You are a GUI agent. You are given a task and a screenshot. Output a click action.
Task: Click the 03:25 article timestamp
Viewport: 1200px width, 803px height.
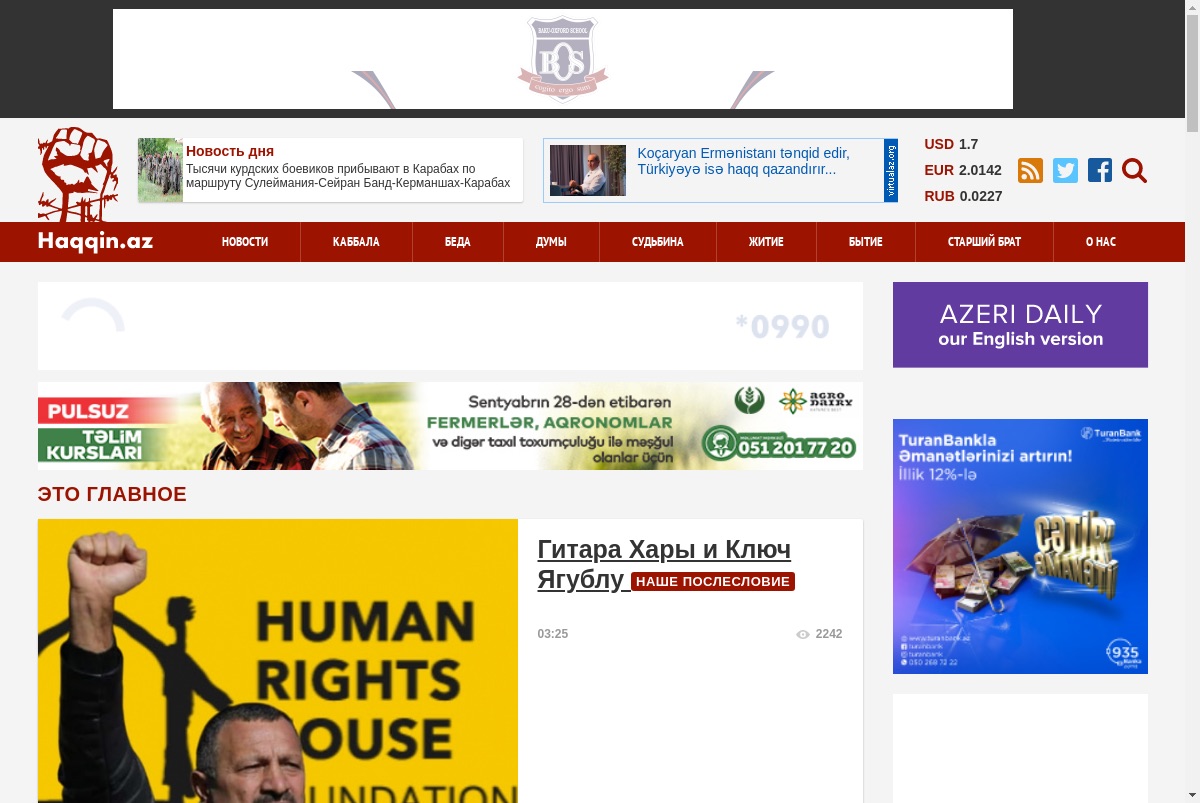point(553,634)
